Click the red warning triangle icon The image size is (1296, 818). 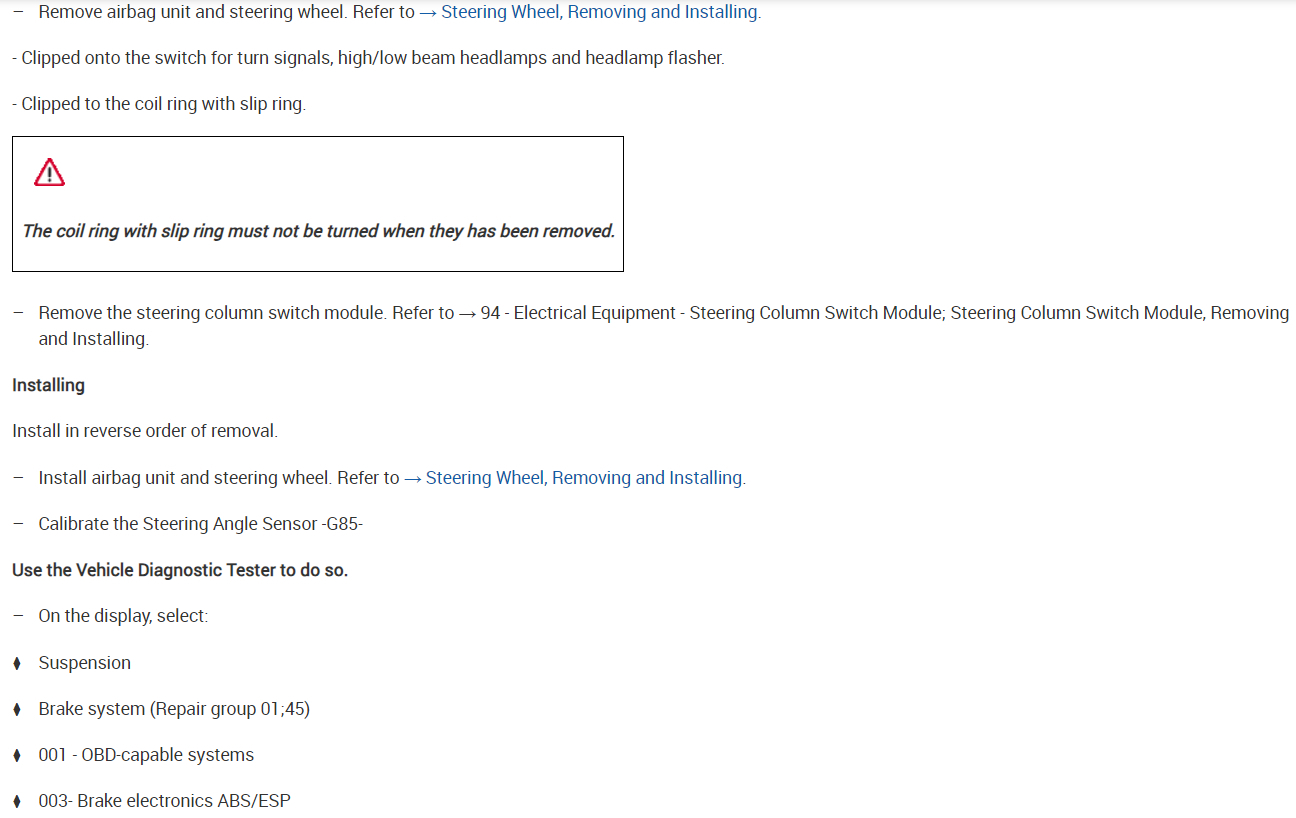pyautogui.click(x=49, y=173)
